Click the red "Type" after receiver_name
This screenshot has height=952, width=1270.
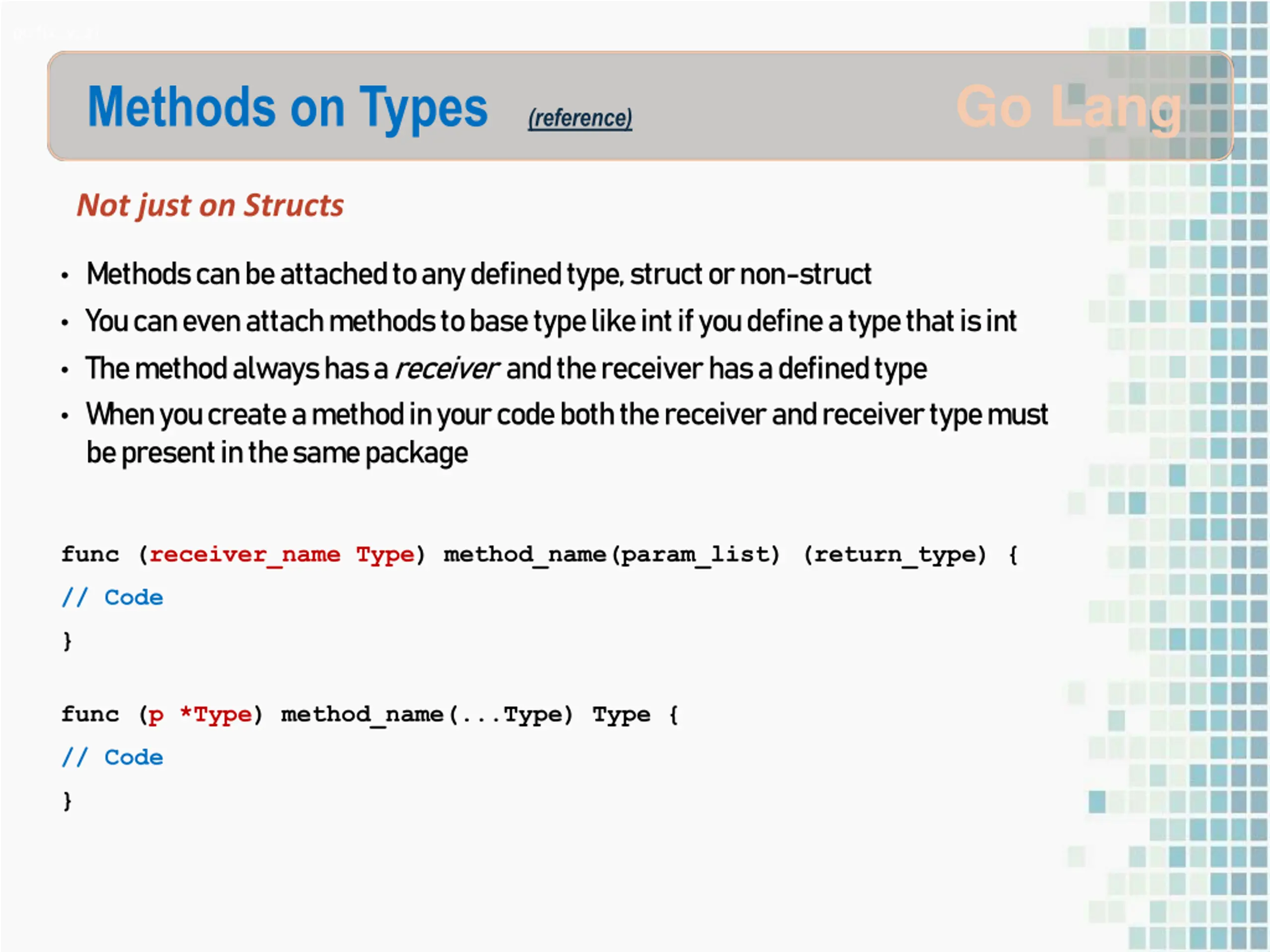point(385,555)
